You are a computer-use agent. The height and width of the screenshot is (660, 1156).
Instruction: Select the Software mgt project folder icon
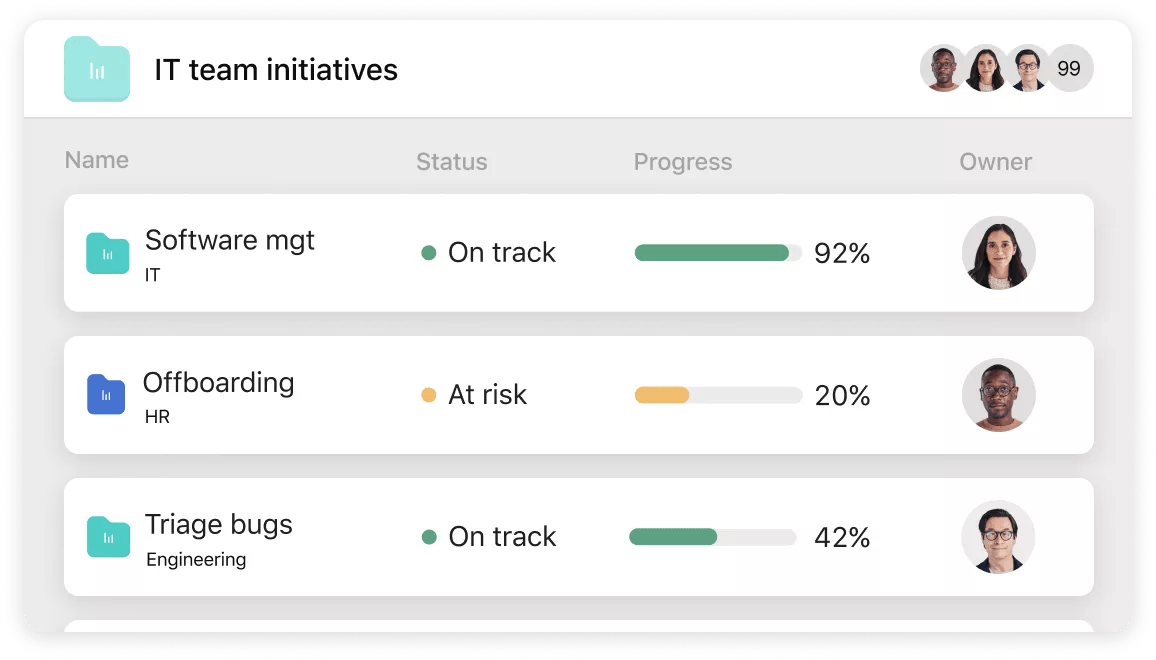[108, 253]
